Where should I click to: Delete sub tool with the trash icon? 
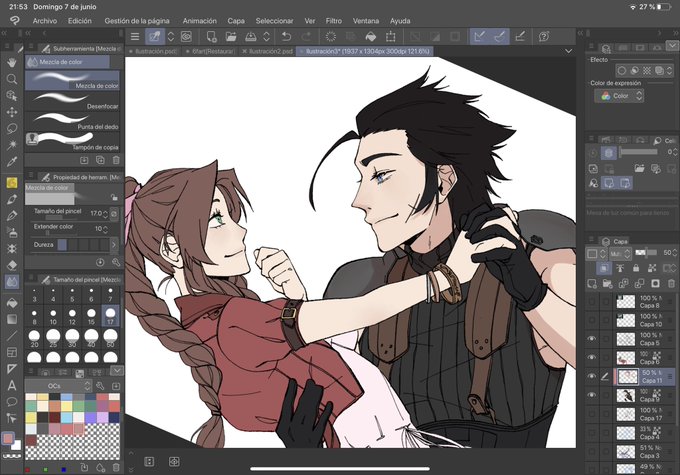click(x=116, y=160)
